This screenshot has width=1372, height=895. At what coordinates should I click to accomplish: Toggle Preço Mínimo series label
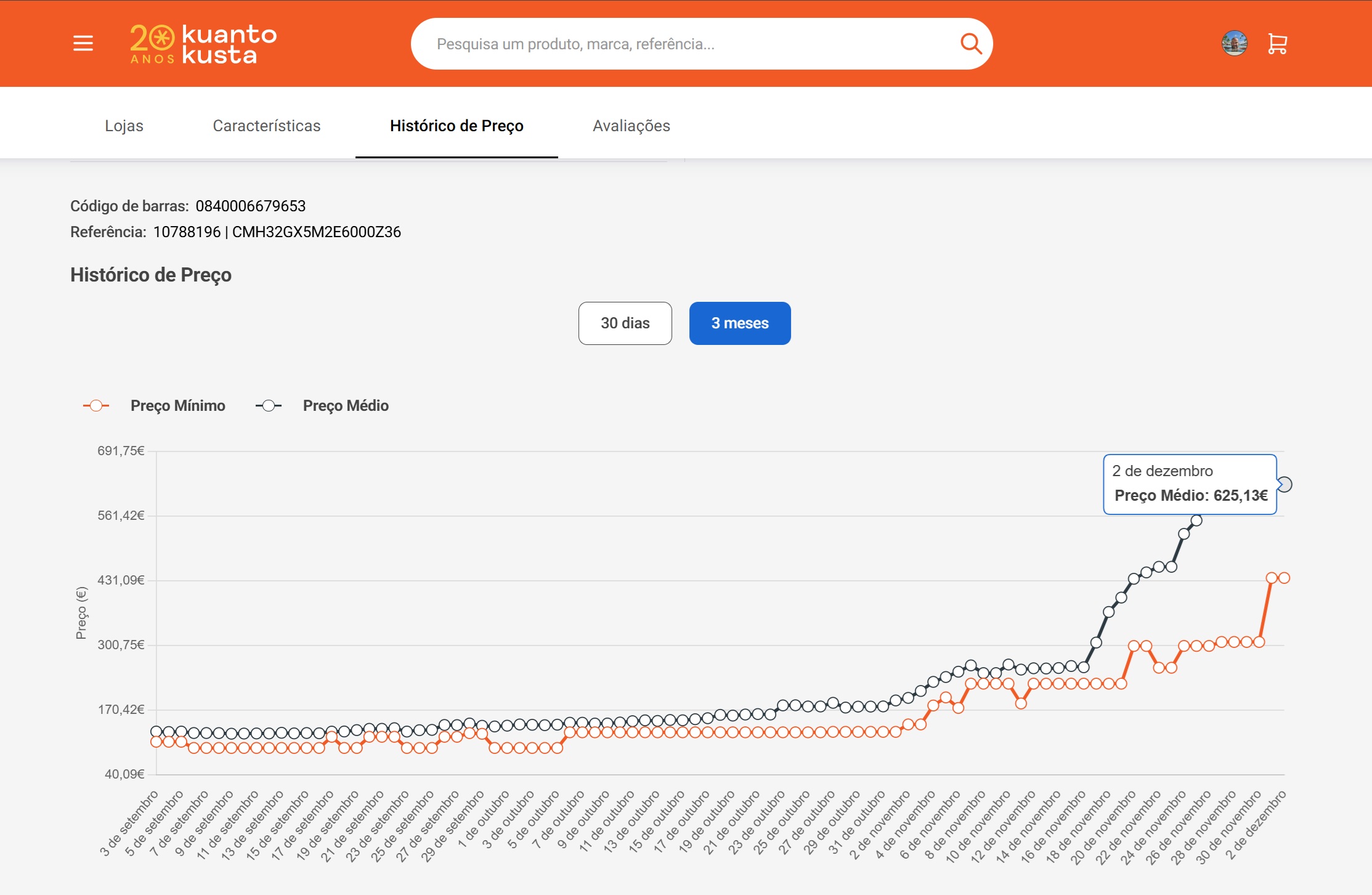[177, 406]
